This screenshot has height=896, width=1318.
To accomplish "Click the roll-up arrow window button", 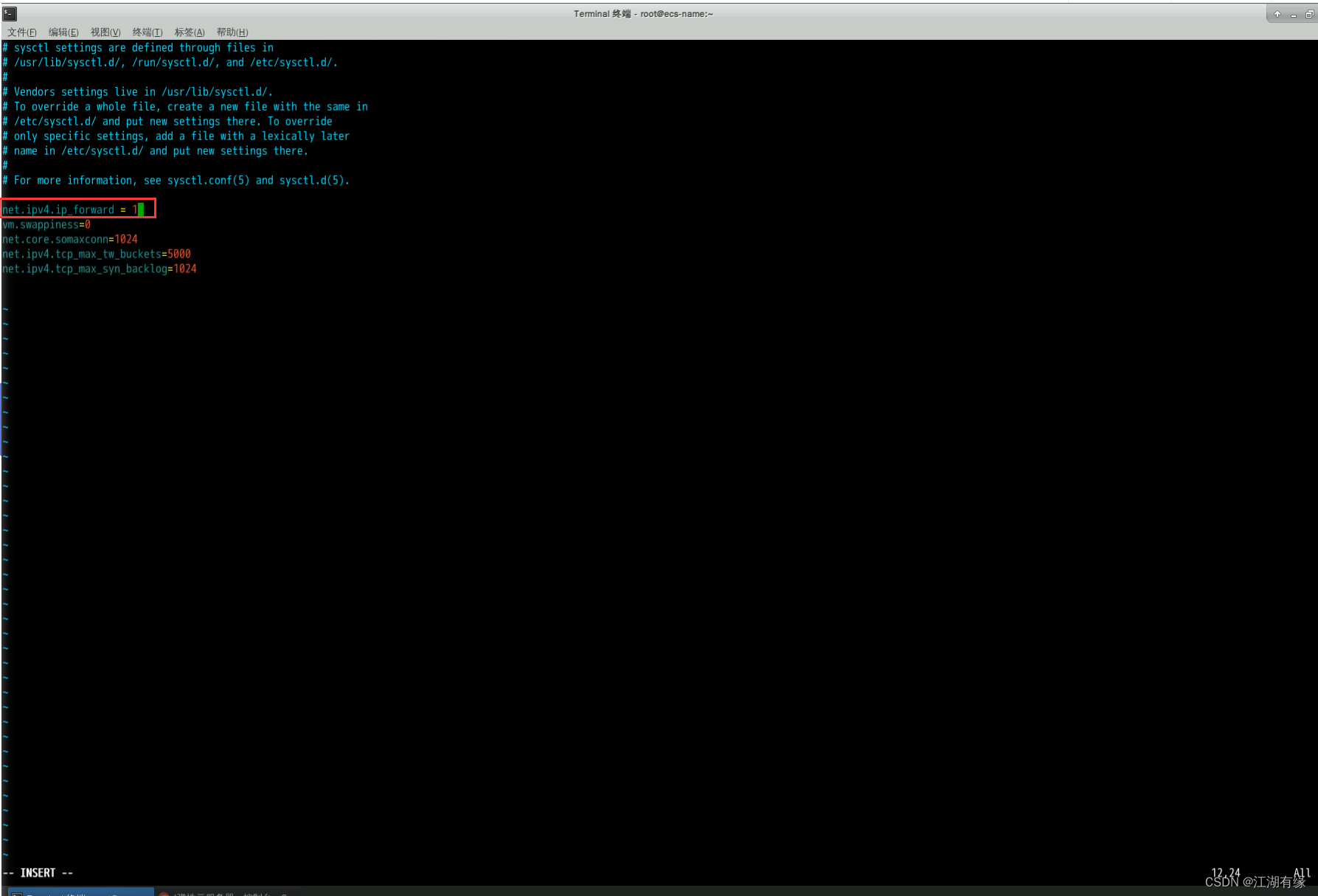I will click(1277, 14).
